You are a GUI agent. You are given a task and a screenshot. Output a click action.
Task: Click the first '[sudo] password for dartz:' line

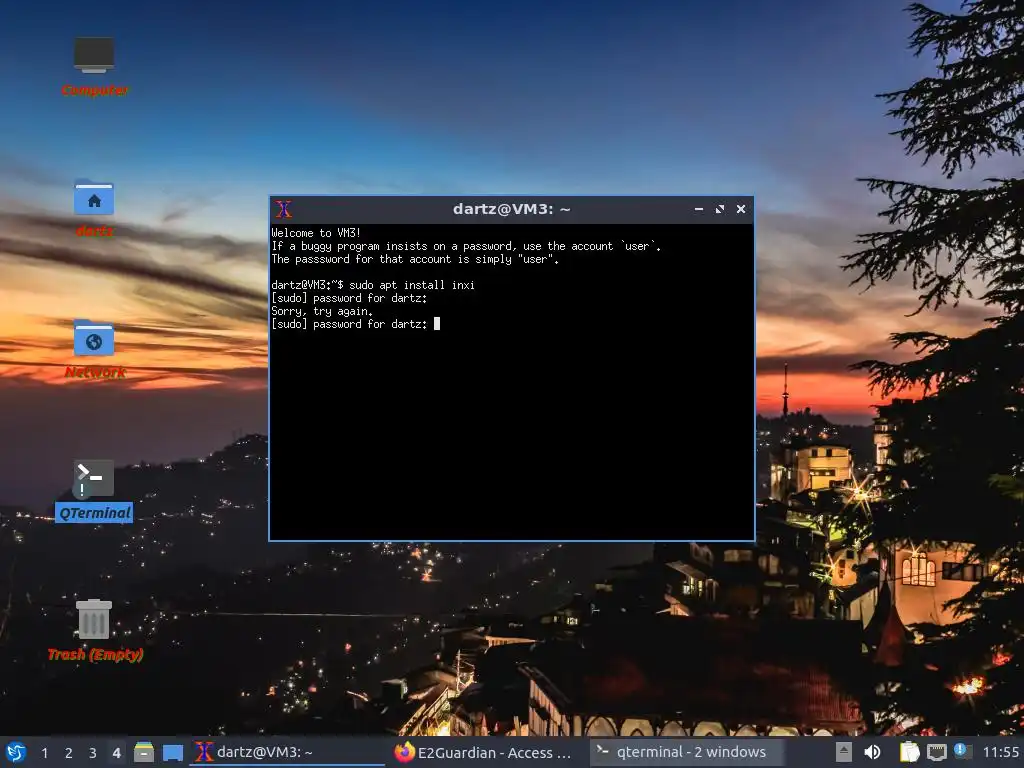[x=349, y=298]
